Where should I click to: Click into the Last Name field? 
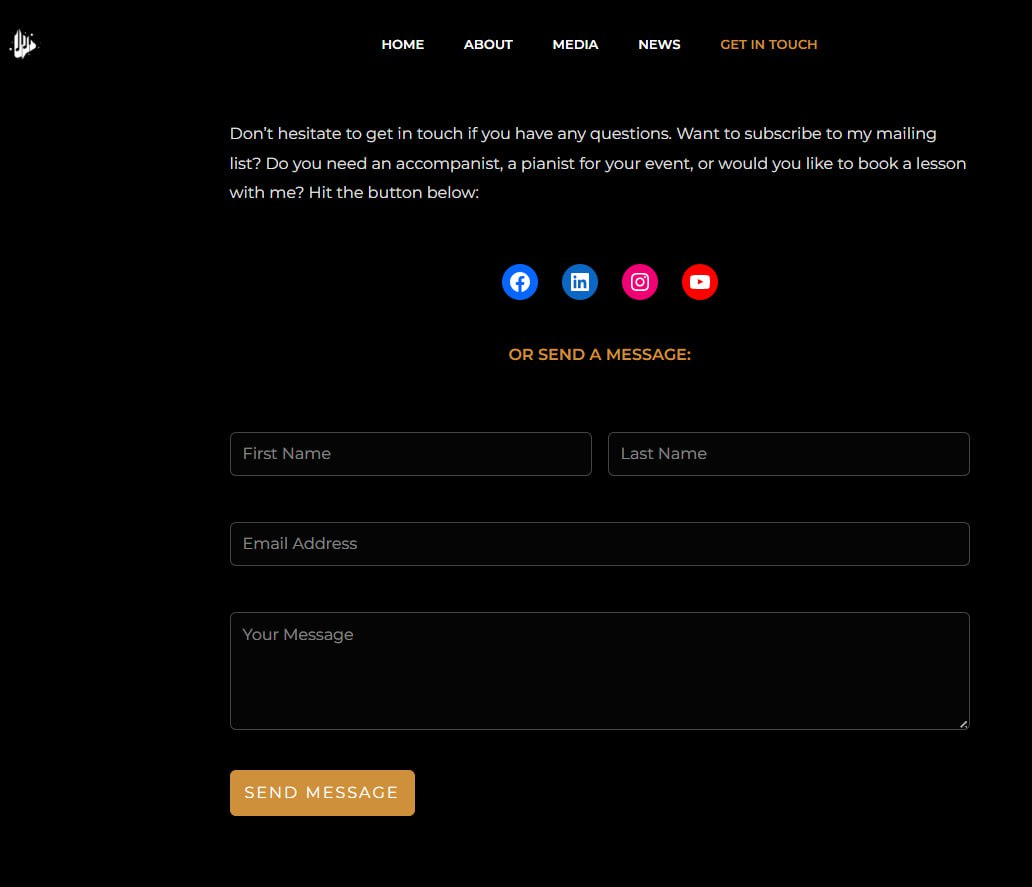tap(788, 454)
